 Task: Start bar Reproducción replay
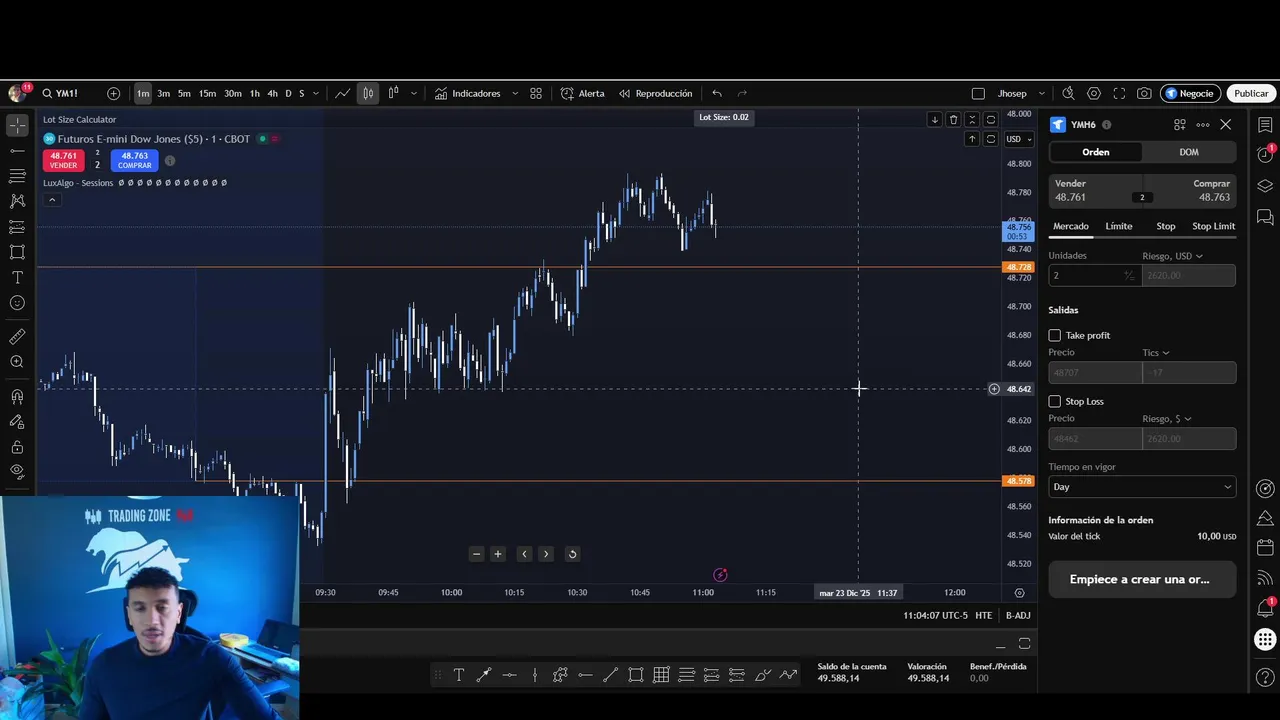tap(655, 93)
